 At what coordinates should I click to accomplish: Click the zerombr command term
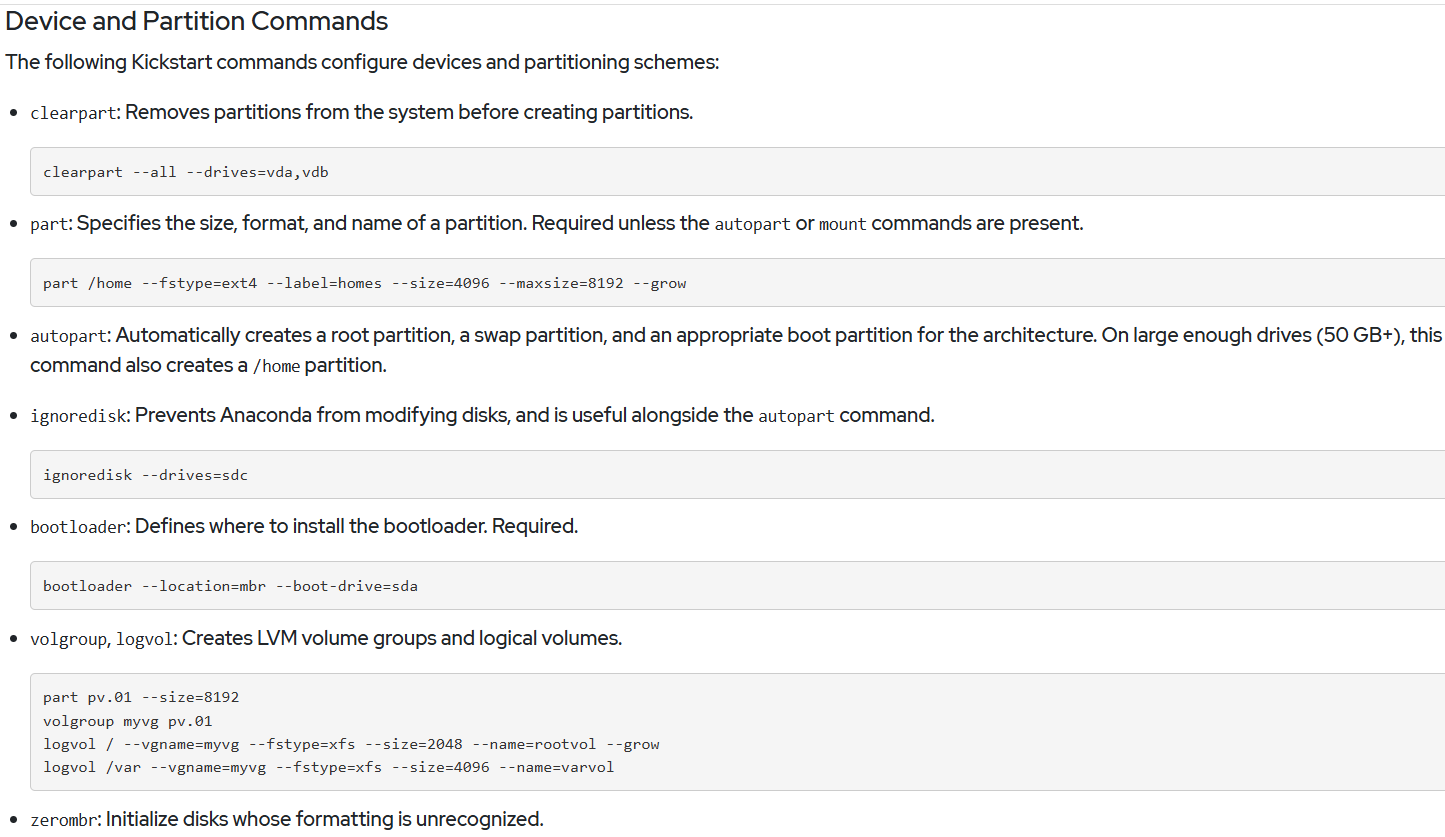click(x=63, y=821)
